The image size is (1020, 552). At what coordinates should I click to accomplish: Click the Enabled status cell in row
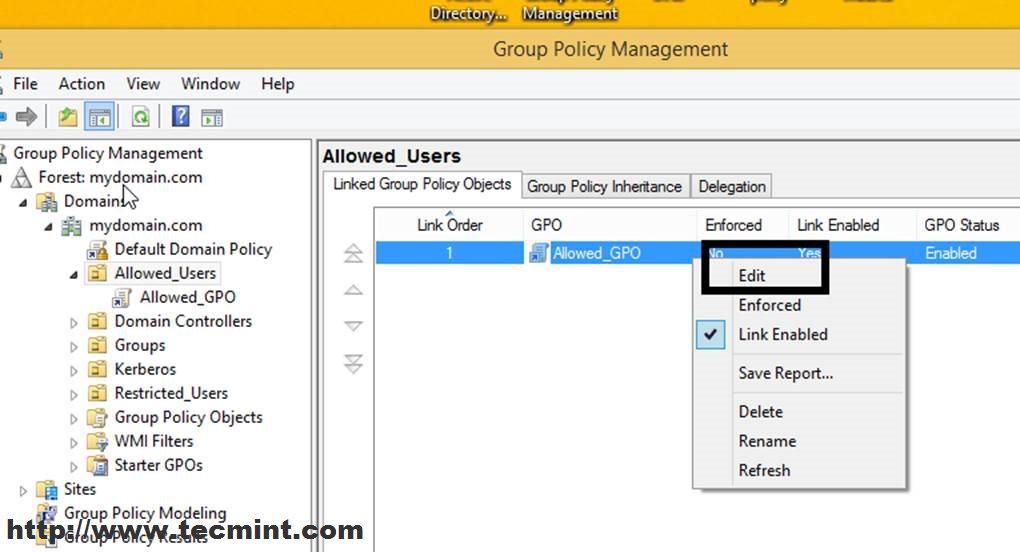click(950, 253)
